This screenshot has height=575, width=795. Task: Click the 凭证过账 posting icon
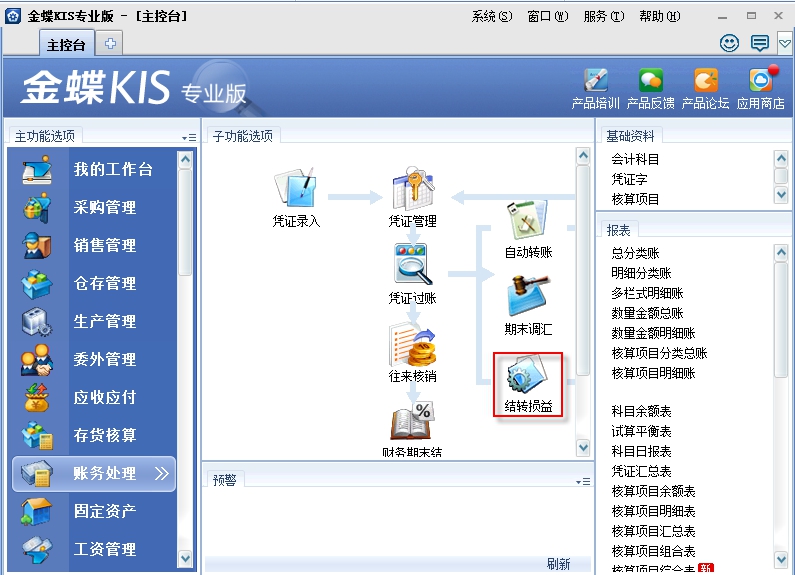[x=412, y=272]
